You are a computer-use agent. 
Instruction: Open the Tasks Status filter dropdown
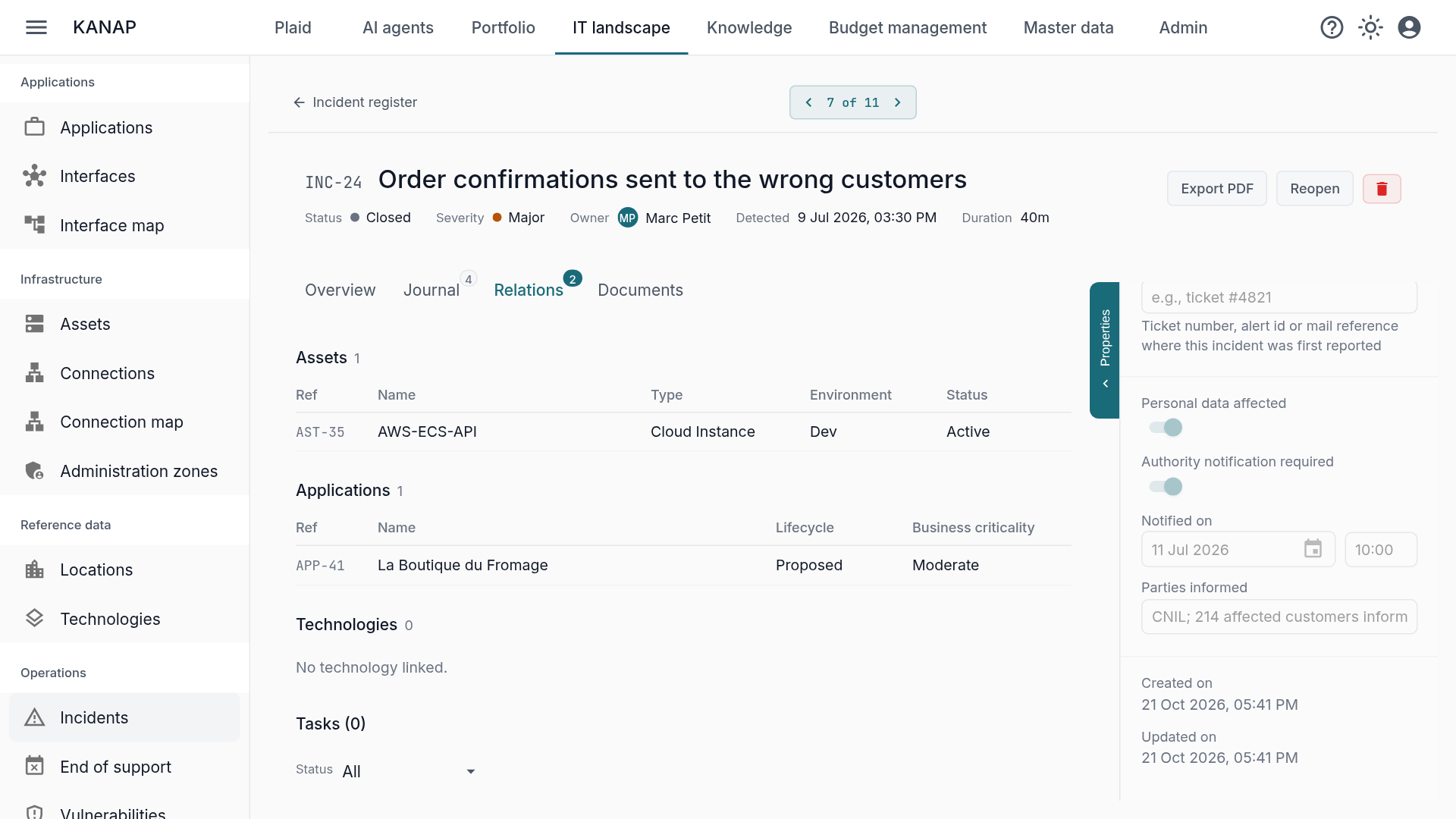409,771
